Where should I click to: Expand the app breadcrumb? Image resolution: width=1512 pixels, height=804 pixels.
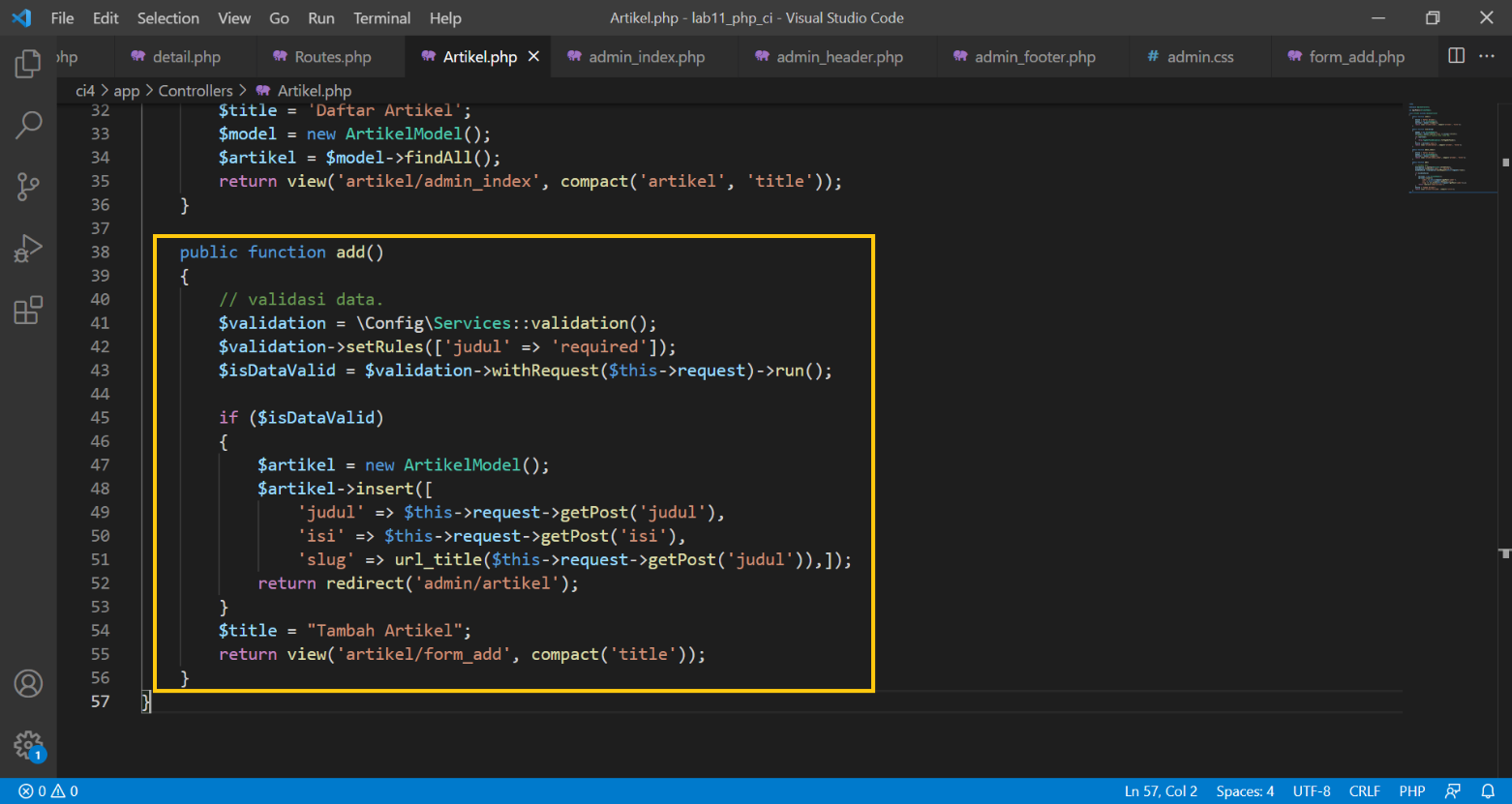tap(126, 90)
